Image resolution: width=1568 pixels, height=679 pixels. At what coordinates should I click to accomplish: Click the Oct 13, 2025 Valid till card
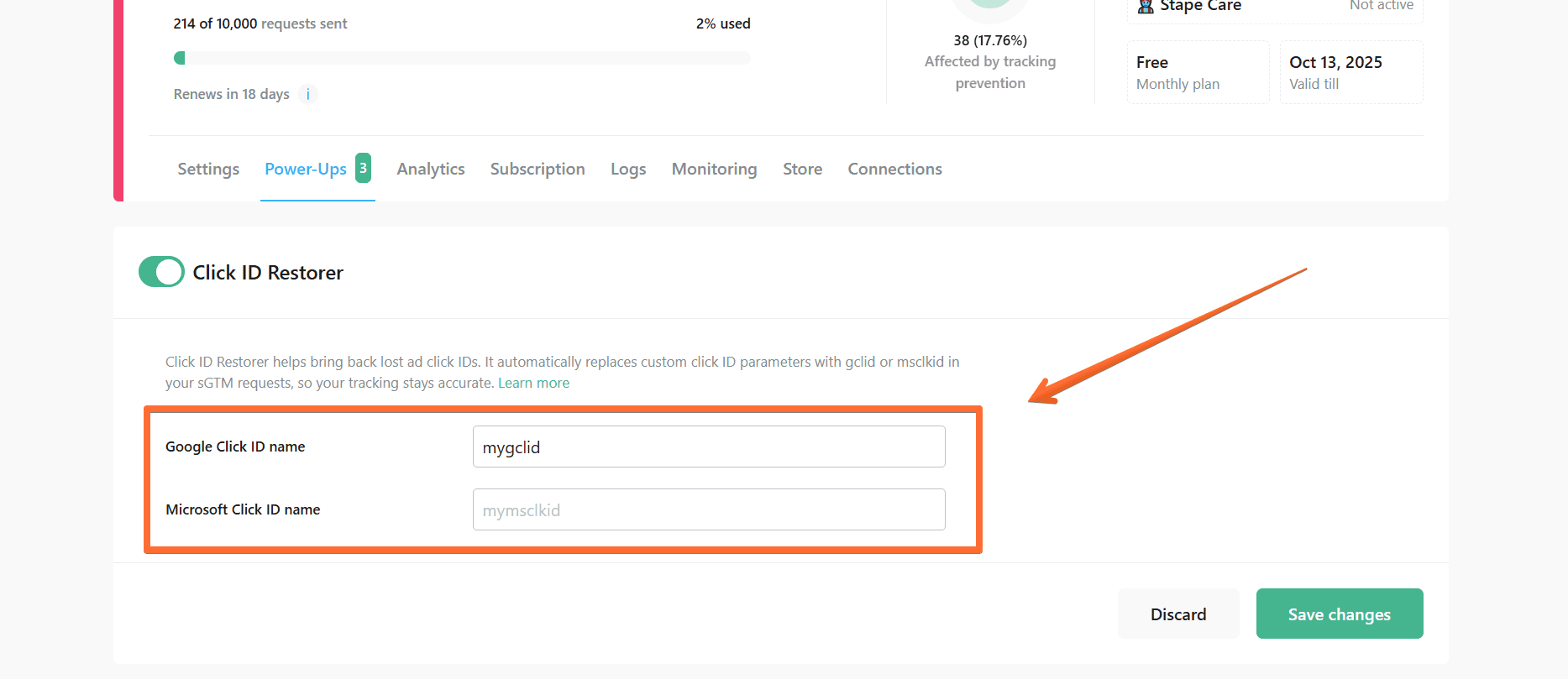click(1350, 73)
